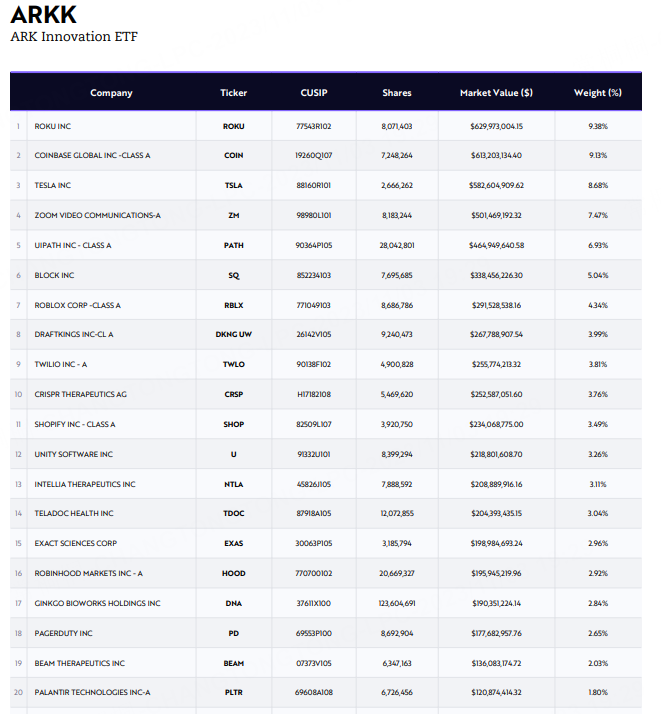Select SHOPIFY INC - CLASS A cell
This screenshot has width=661, height=714.
(x=112, y=424)
